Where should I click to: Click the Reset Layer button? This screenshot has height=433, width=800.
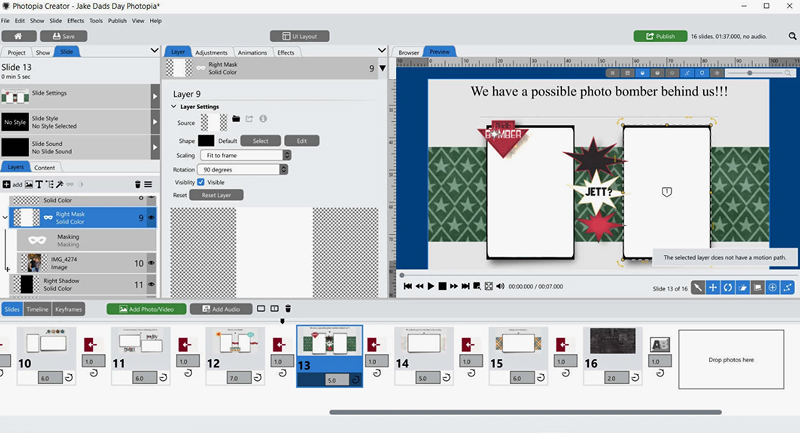click(216, 195)
